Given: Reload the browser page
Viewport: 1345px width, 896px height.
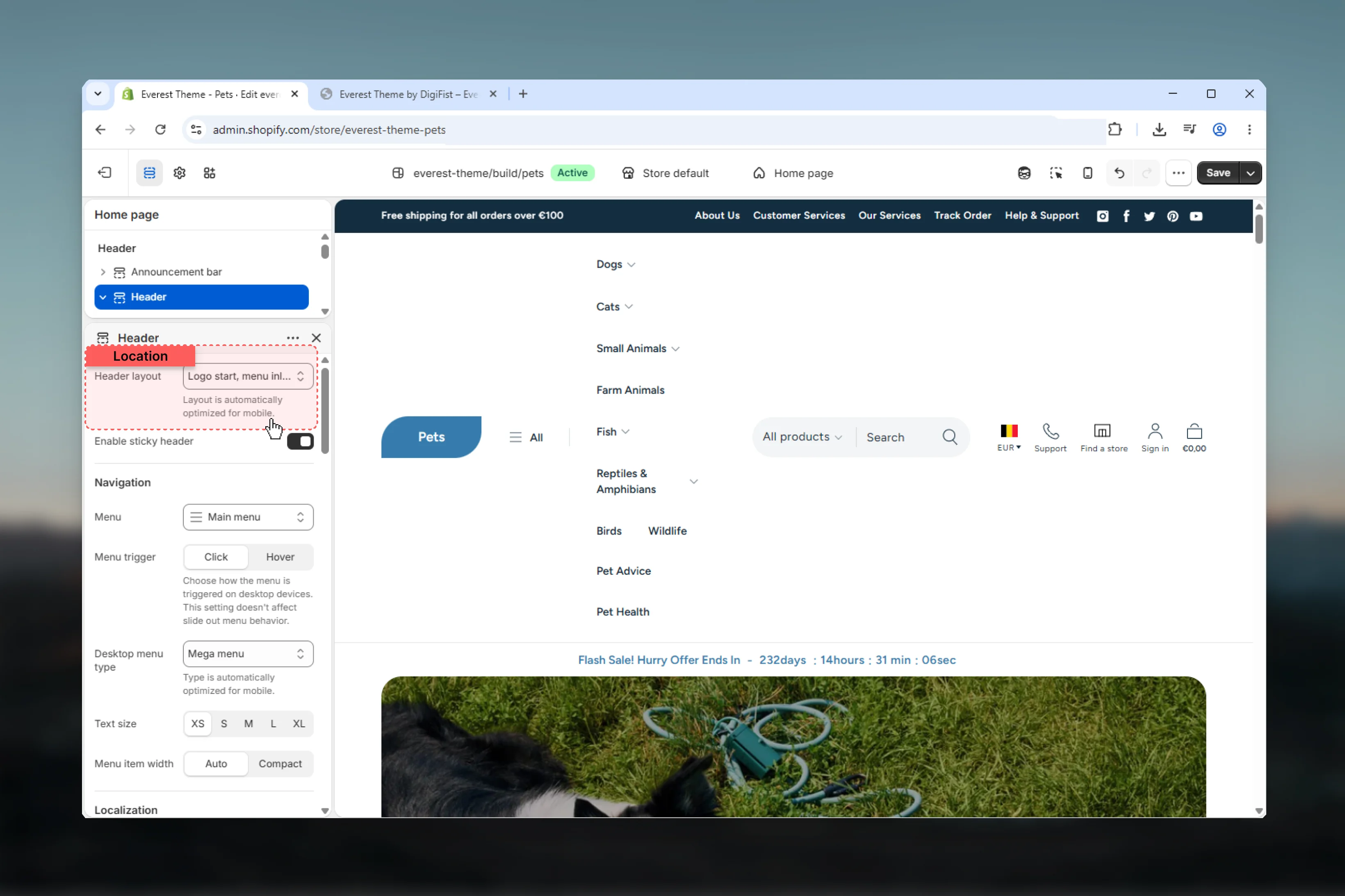Looking at the screenshot, I should [161, 130].
